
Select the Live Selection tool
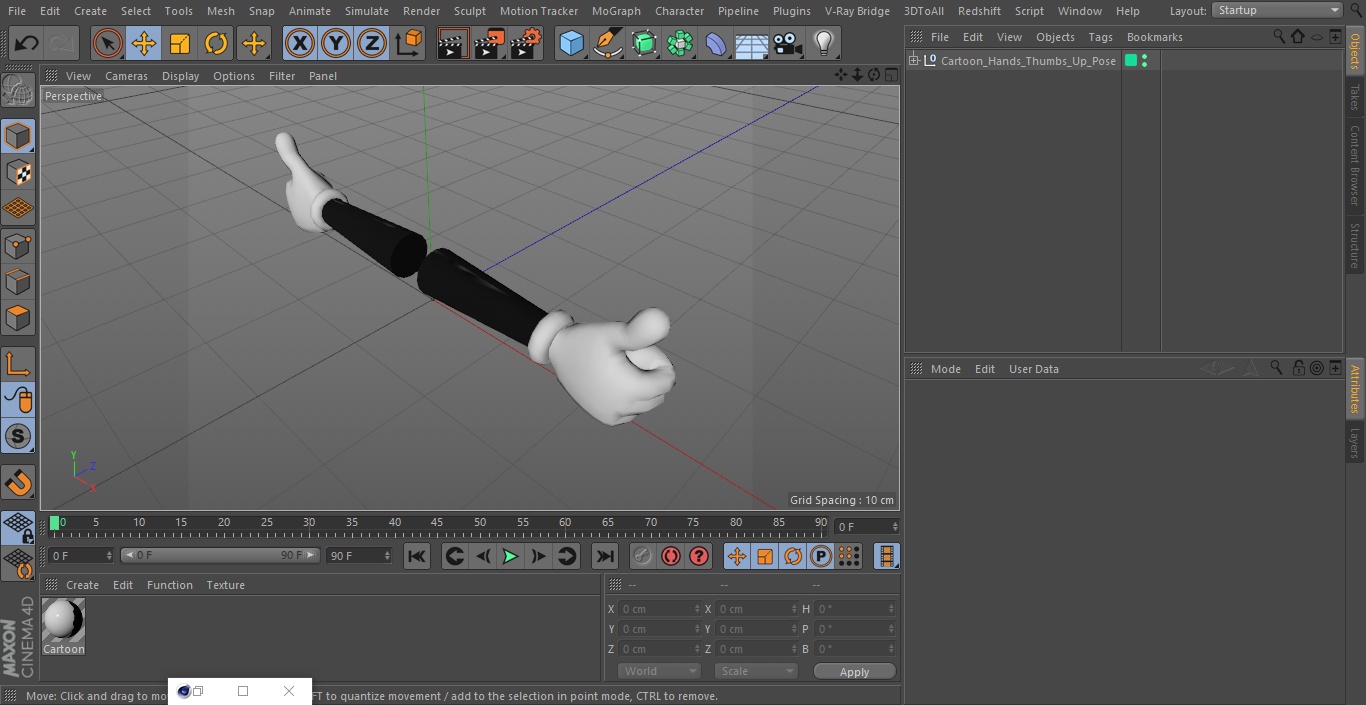107,44
